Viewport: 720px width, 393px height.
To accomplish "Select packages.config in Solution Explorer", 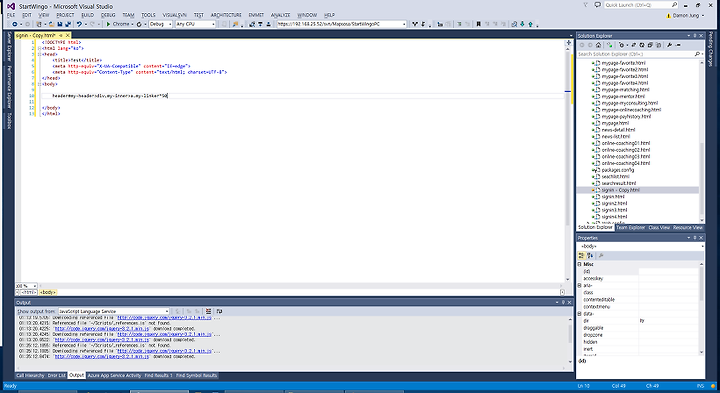I will (x=618, y=170).
